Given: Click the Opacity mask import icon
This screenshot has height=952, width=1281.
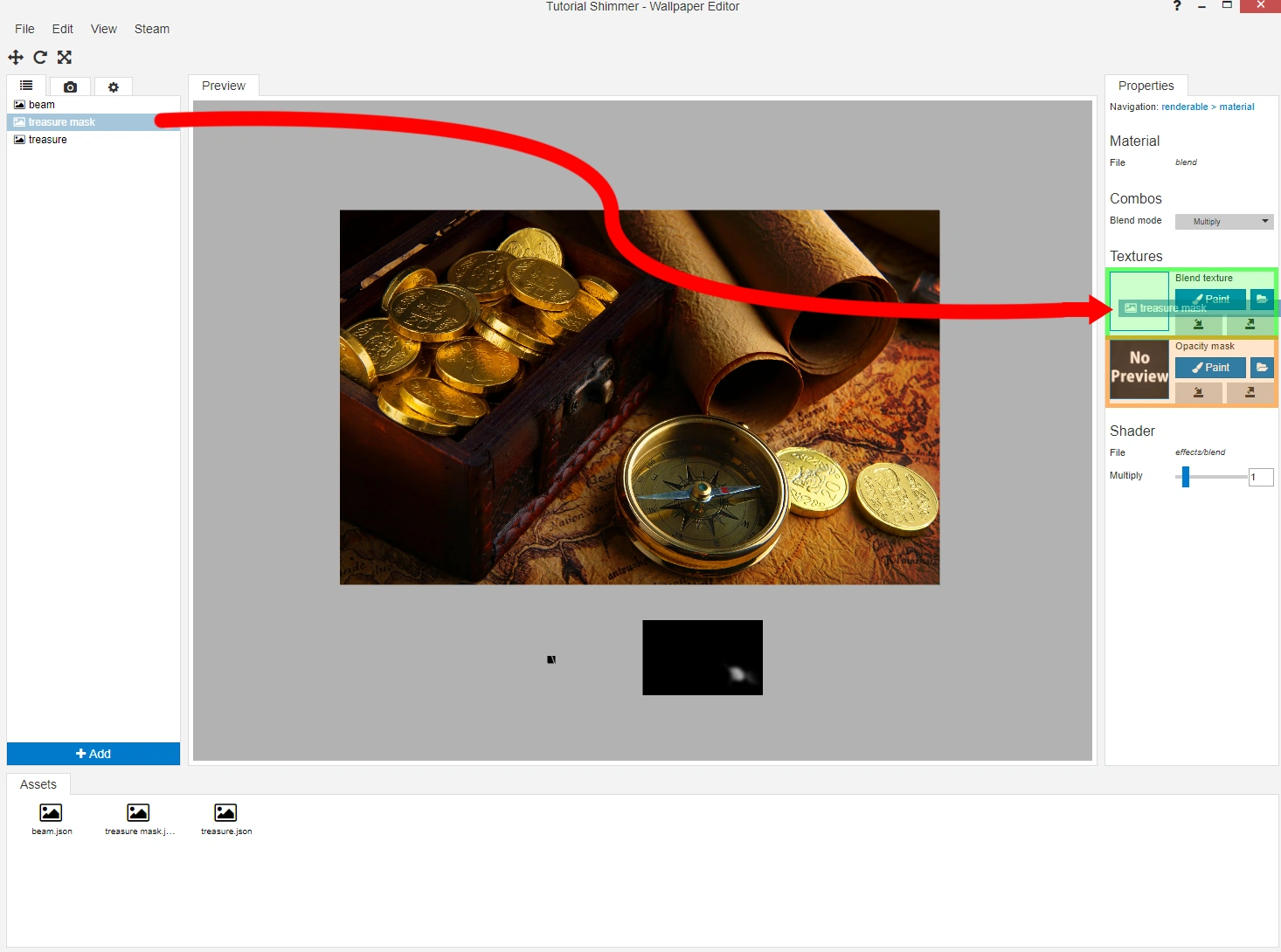Looking at the screenshot, I should (x=1198, y=393).
